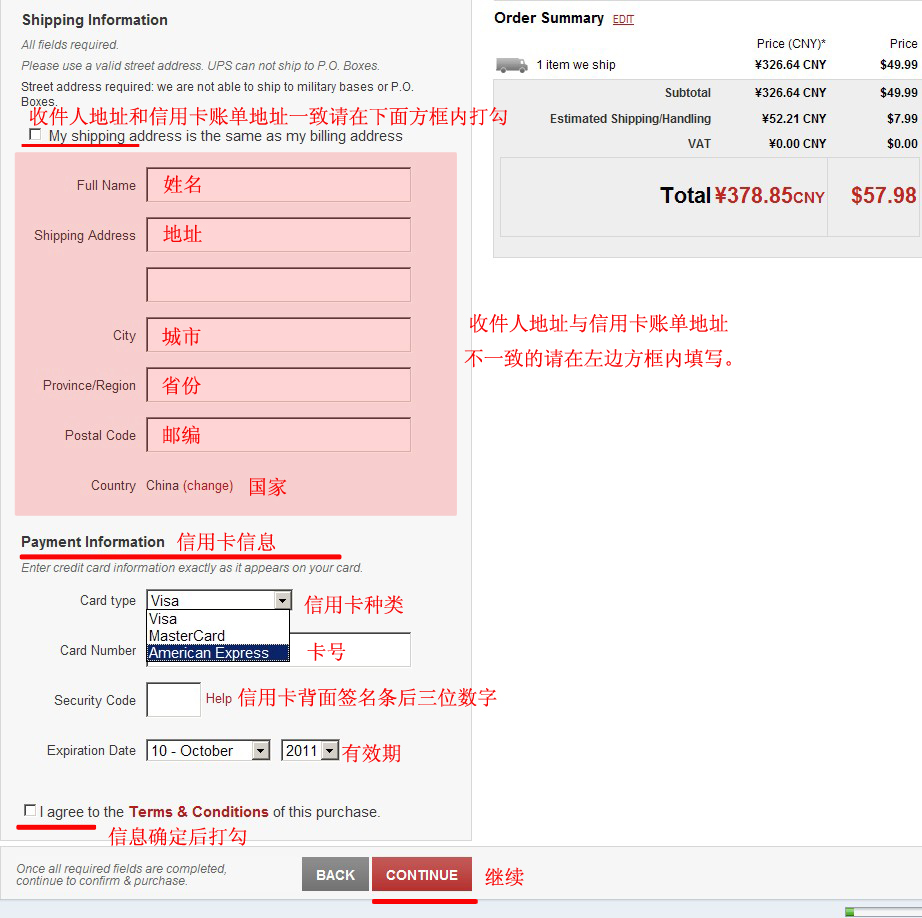The width and height of the screenshot is (922, 918).
Task: Agree to the Terms & Conditions checkbox
Action: (x=30, y=810)
